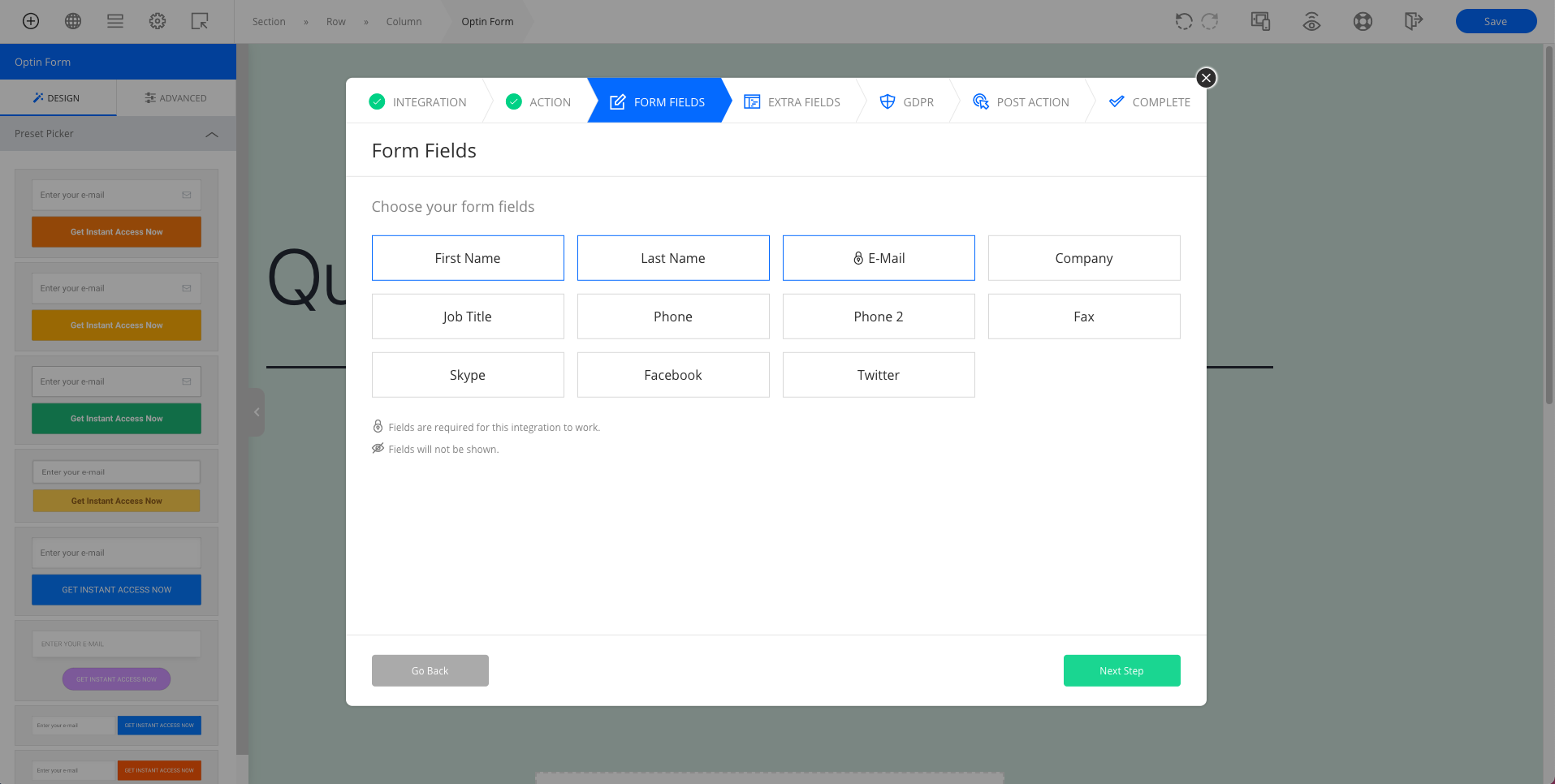The image size is (1555, 784).
Task: Switch to the Advanced tab
Action: (176, 98)
